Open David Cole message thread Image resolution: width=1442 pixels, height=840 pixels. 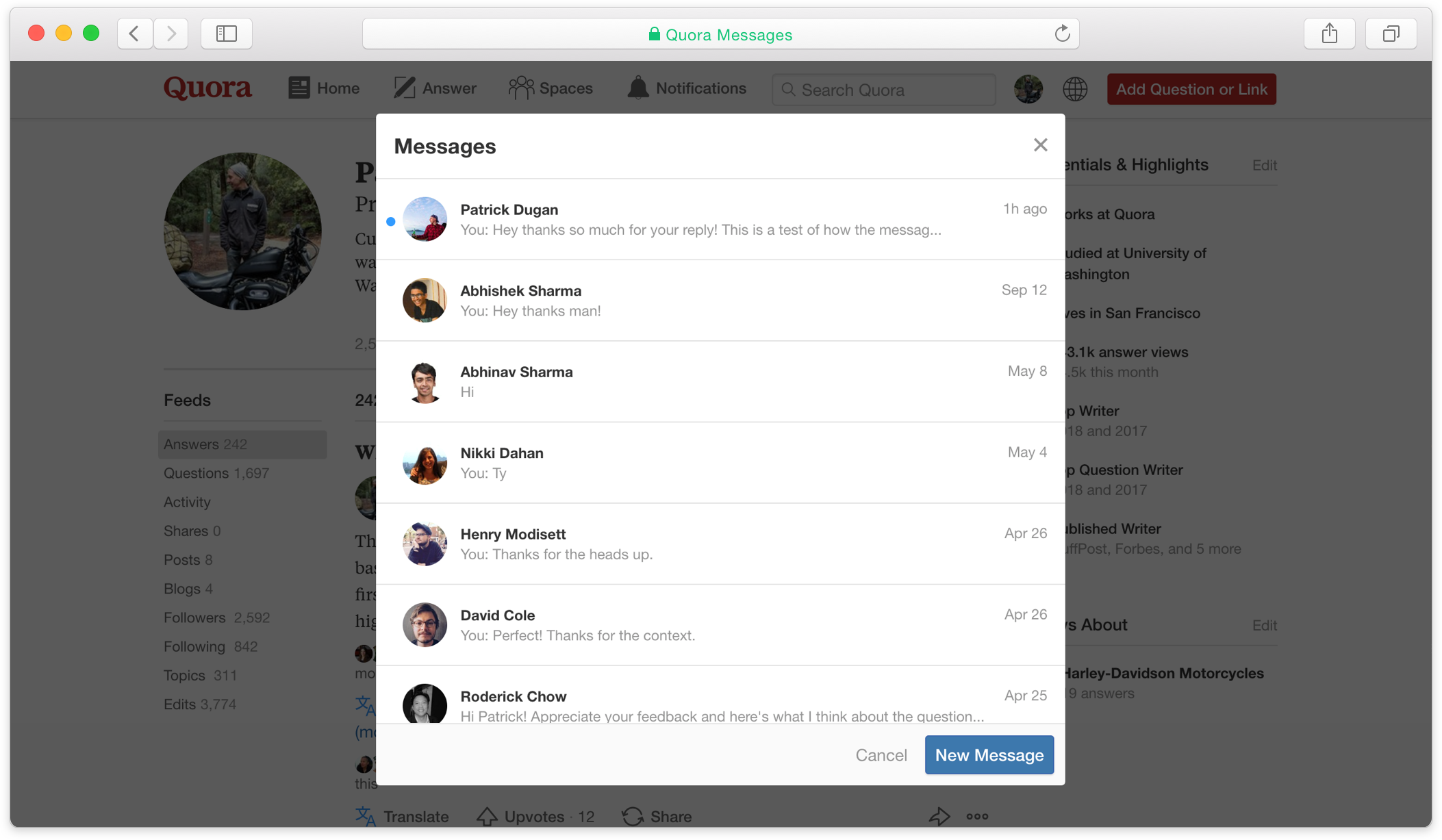click(720, 625)
